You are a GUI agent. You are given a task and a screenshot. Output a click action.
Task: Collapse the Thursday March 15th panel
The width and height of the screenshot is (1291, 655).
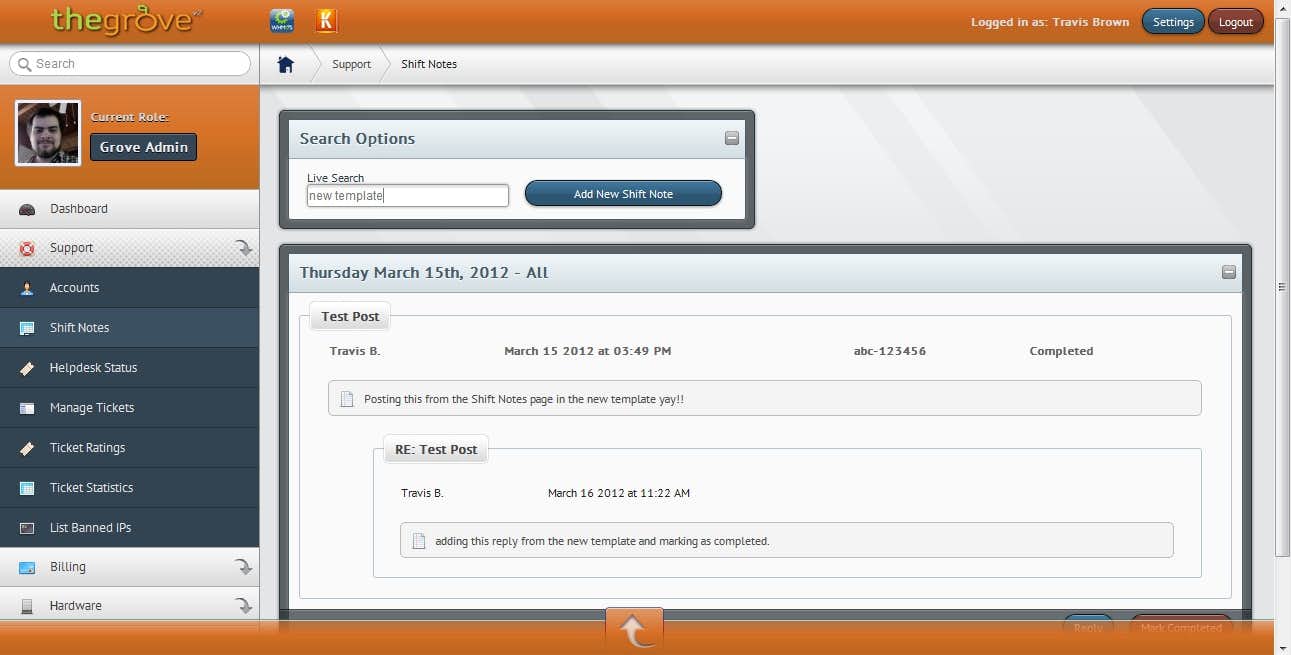[x=1229, y=272]
